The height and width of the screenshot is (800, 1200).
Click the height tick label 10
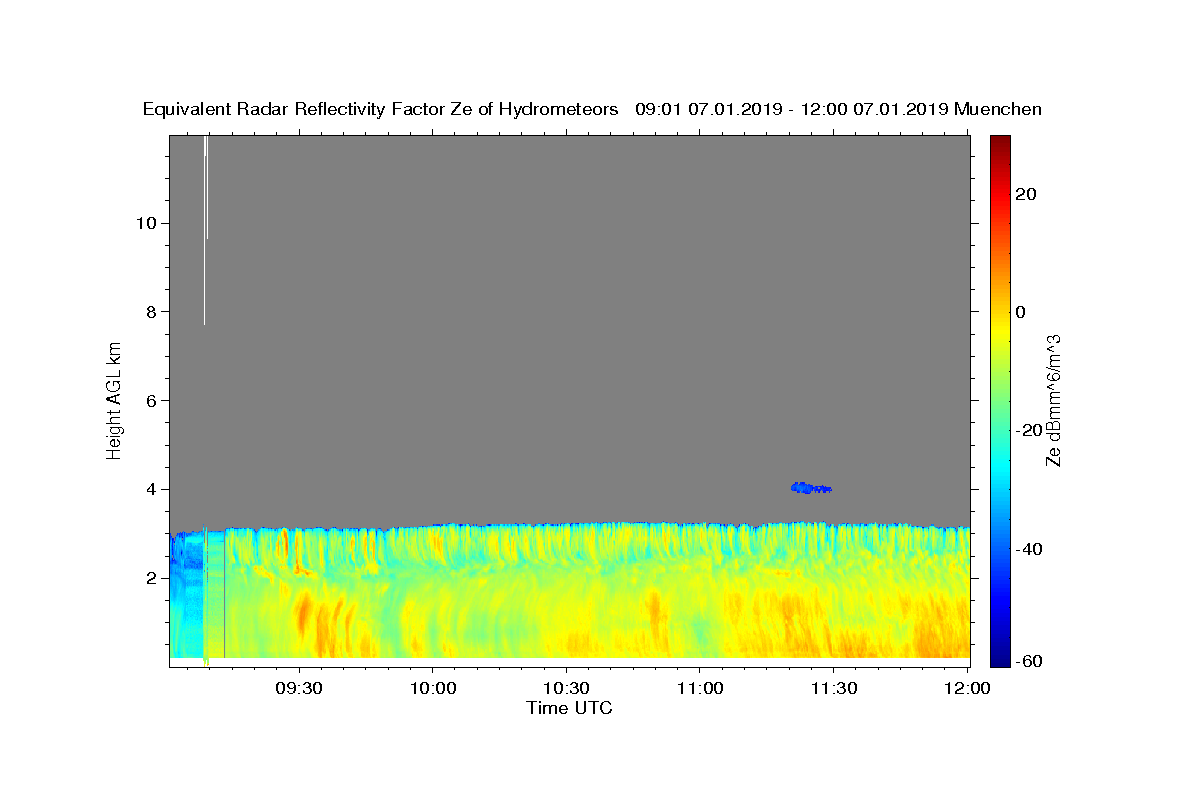pyautogui.click(x=145, y=223)
